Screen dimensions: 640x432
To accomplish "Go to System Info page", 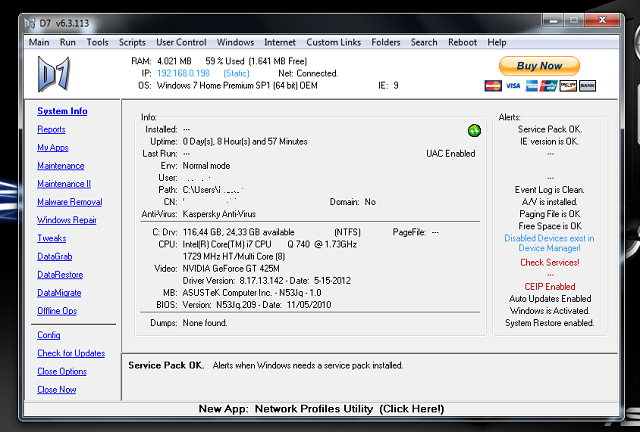I will click(x=62, y=111).
